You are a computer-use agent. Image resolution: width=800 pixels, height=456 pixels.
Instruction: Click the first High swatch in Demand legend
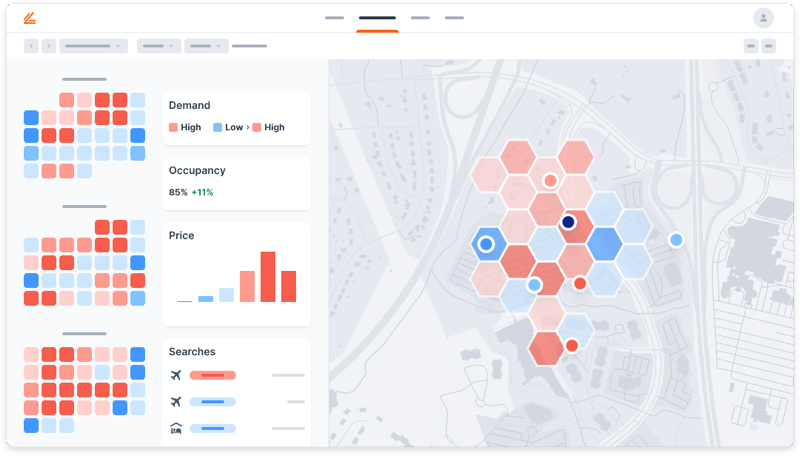[173, 127]
